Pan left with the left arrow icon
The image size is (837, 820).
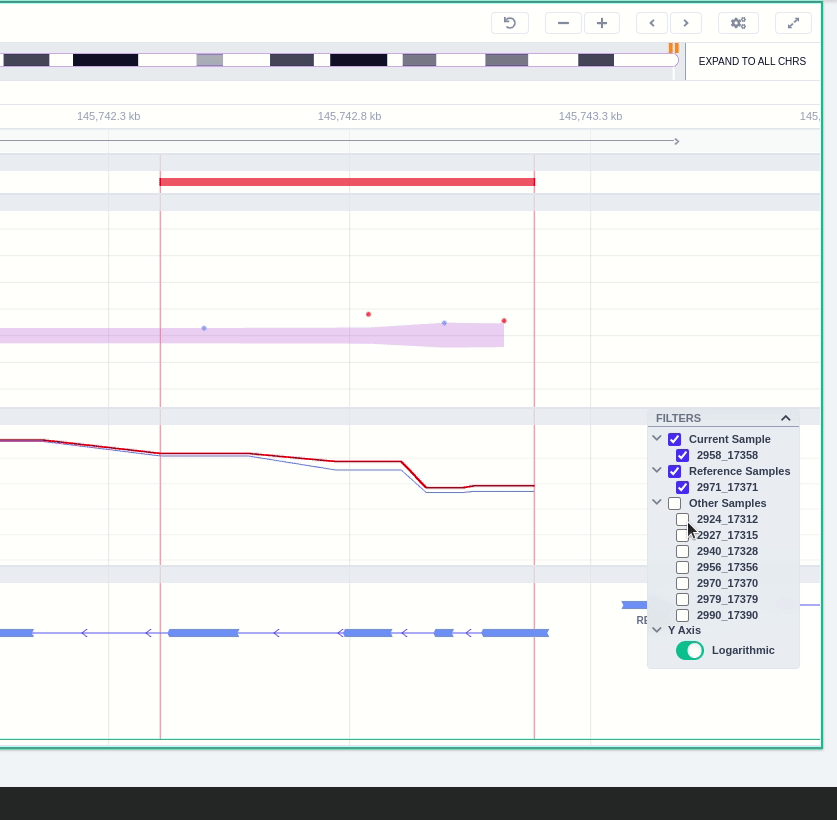point(652,23)
